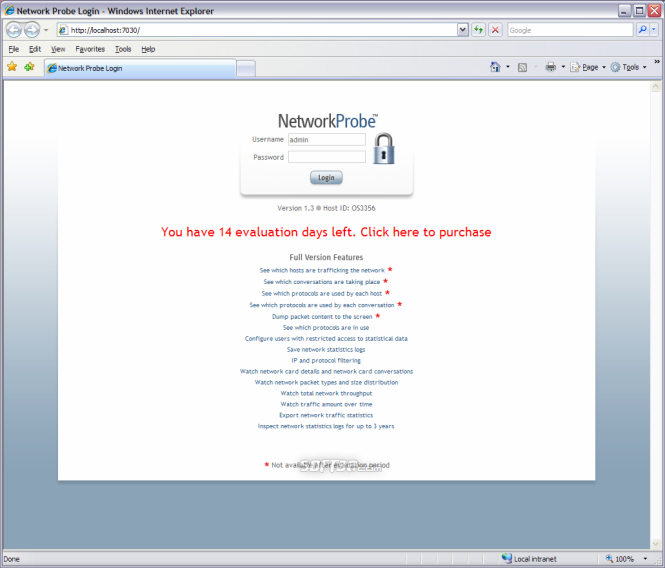
Task: Click 'See which protocols are in use'
Action: pyautogui.click(x=326, y=327)
